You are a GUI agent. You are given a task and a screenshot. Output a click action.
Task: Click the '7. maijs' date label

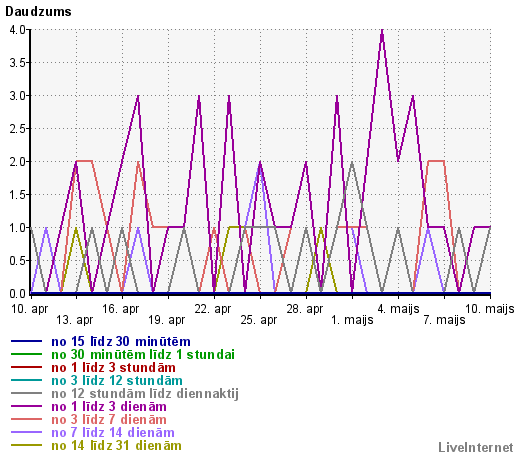point(444,320)
